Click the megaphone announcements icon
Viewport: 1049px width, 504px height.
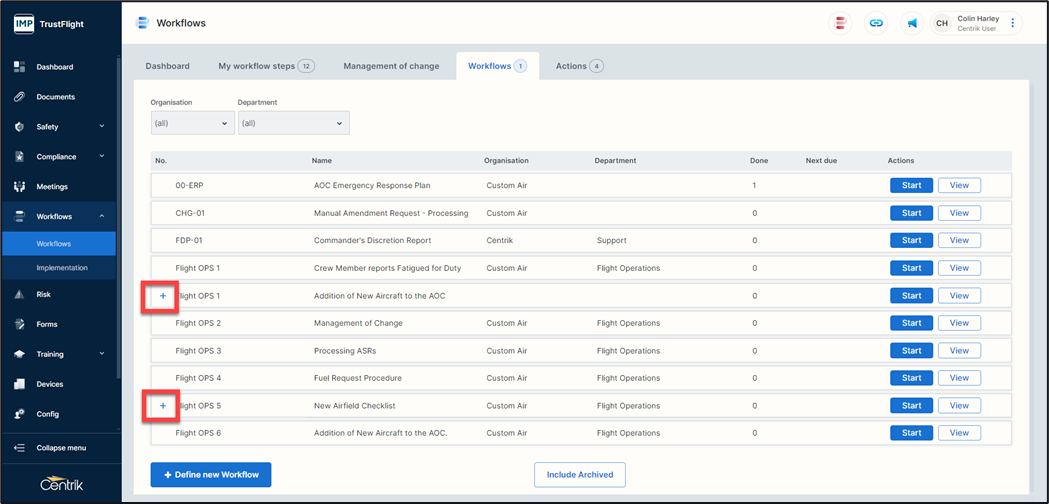pos(912,23)
